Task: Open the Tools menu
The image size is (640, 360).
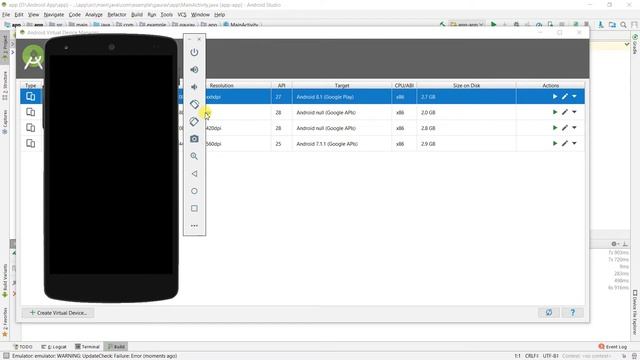Action: coord(167,14)
